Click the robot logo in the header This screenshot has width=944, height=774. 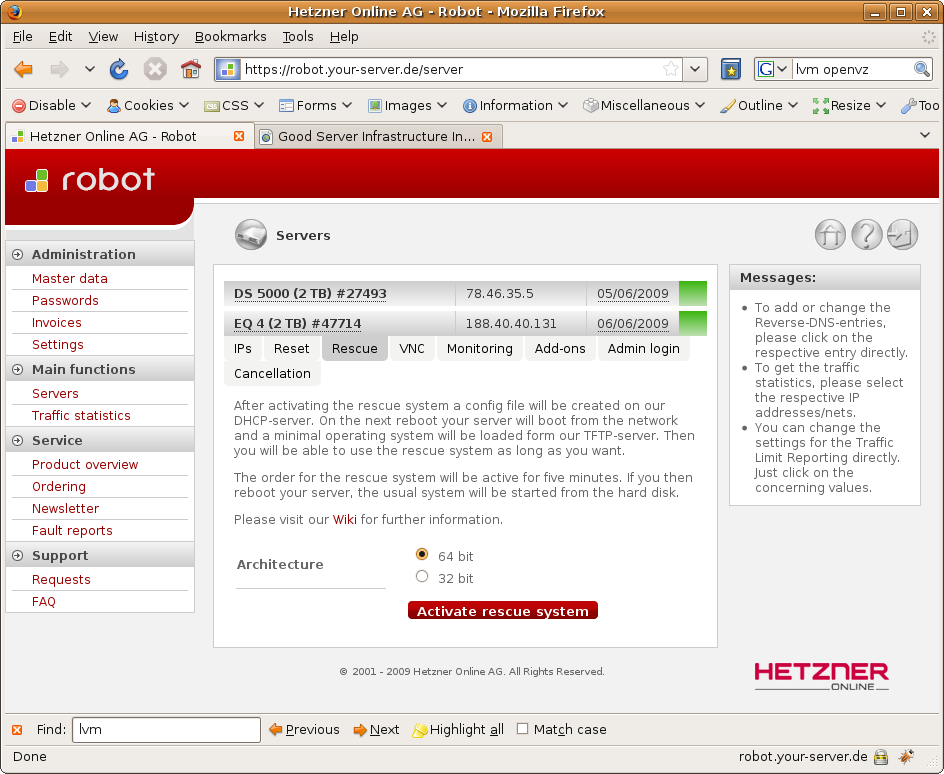(x=89, y=180)
